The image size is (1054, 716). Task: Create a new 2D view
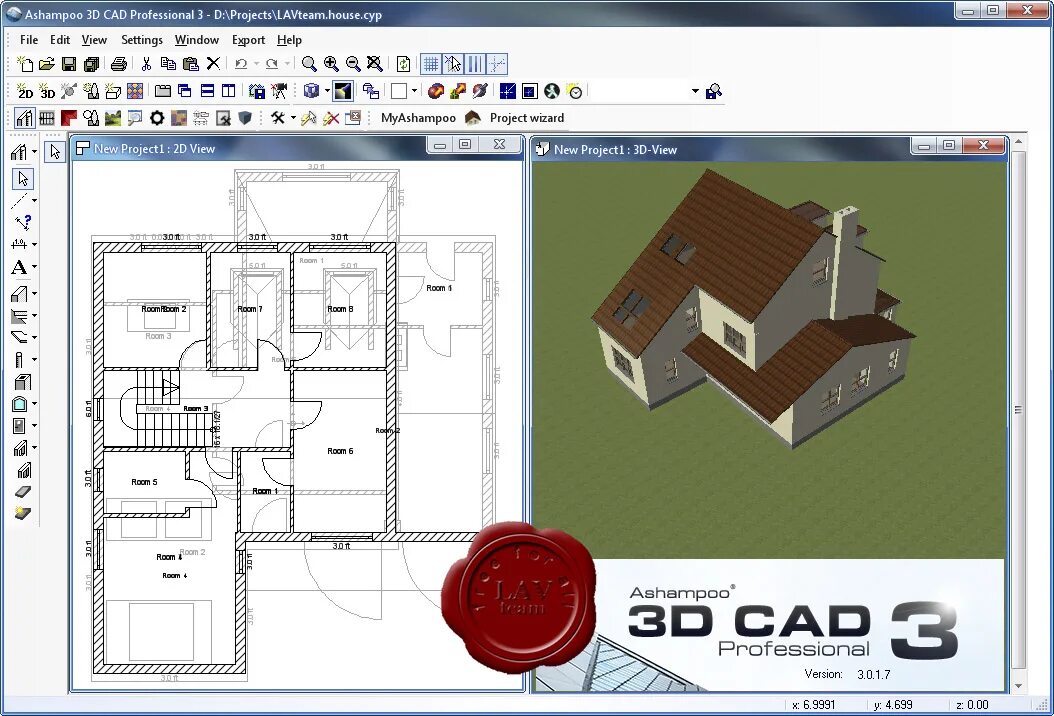coord(25,91)
